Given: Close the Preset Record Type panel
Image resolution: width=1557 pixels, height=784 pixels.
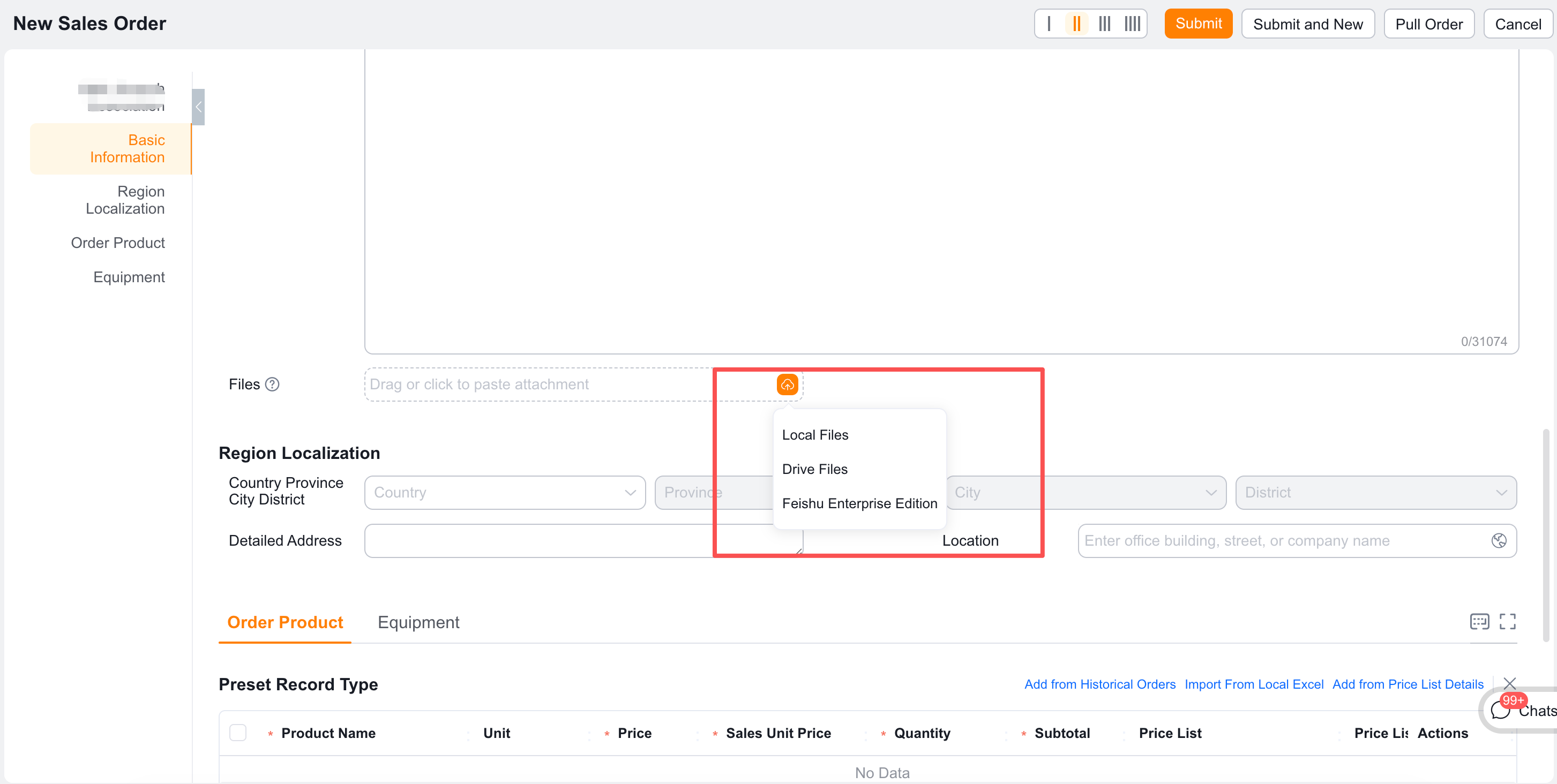Looking at the screenshot, I should coord(1509,683).
